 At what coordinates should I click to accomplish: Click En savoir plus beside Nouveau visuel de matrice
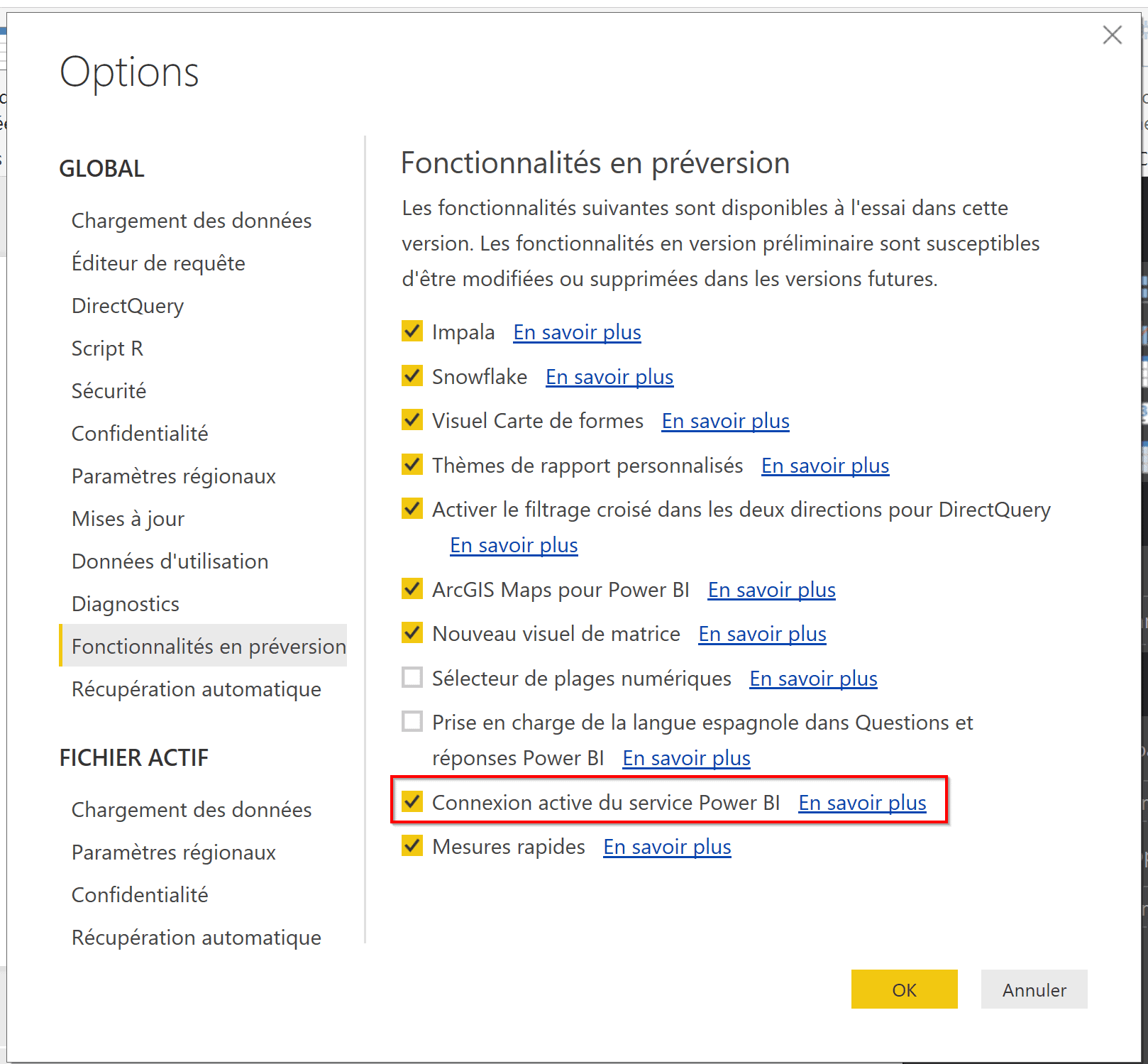point(762,634)
